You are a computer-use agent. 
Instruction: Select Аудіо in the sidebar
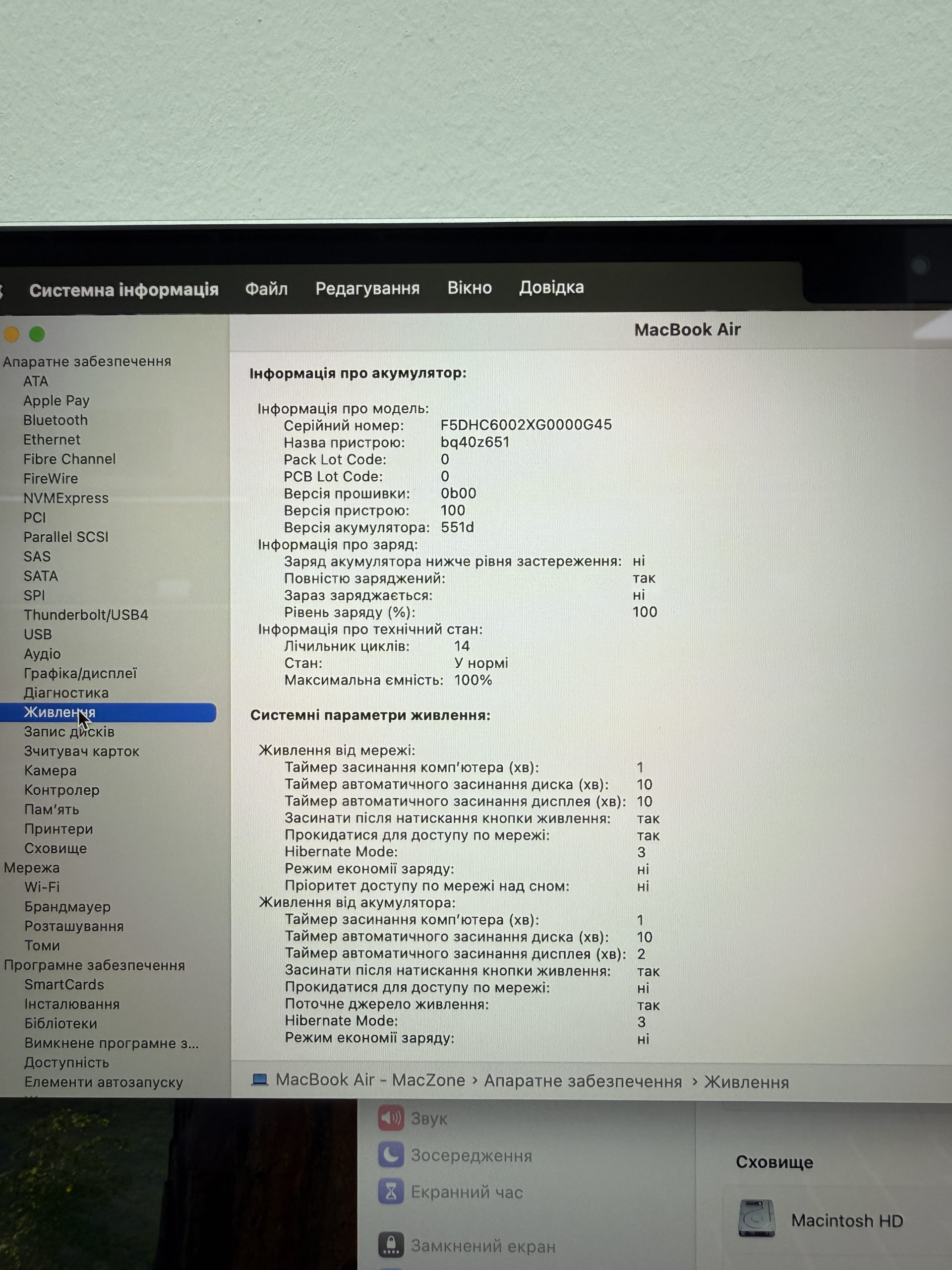click(x=43, y=654)
